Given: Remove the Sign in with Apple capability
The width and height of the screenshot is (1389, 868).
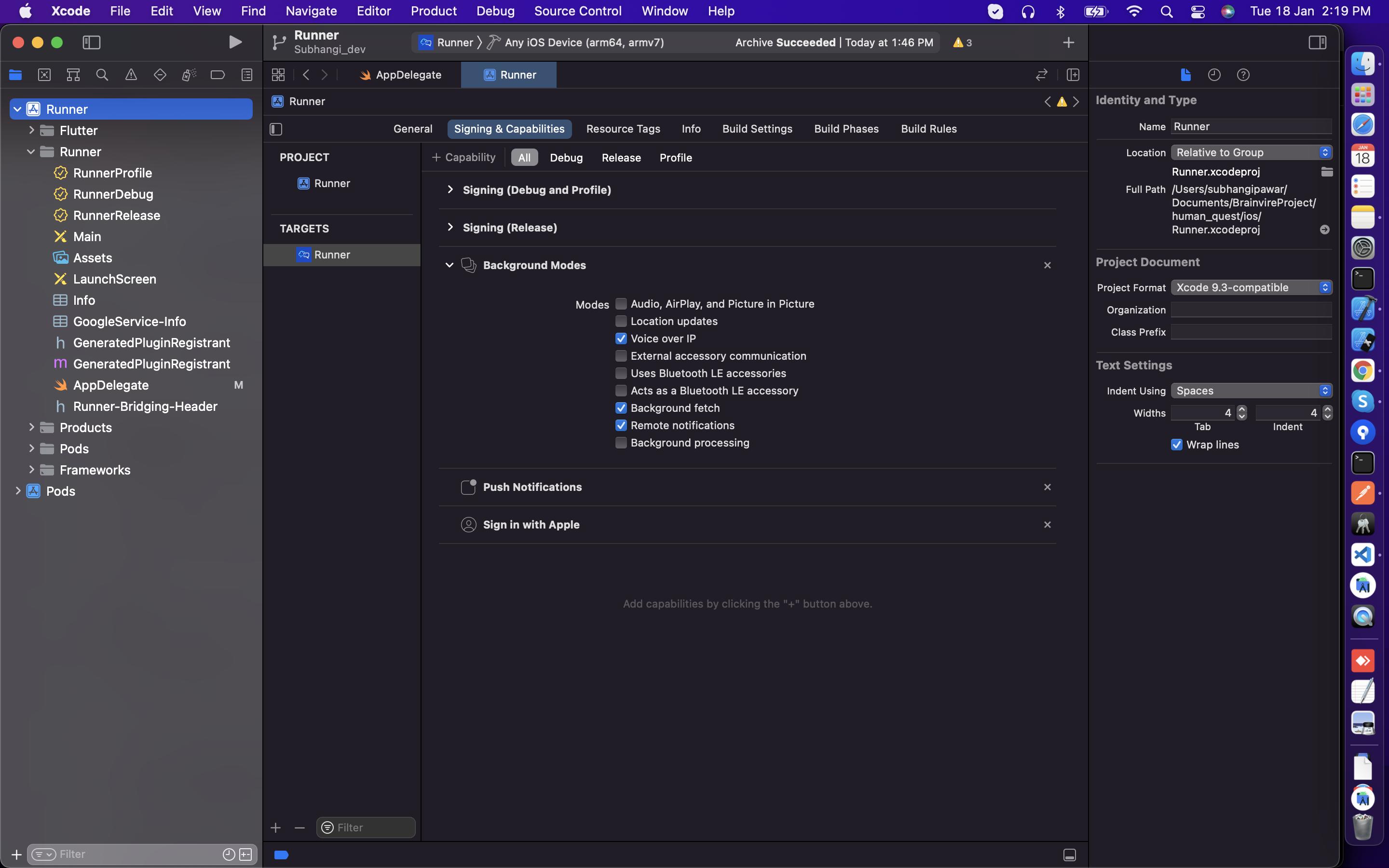Looking at the screenshot, I should click(x=1048, y=525).
